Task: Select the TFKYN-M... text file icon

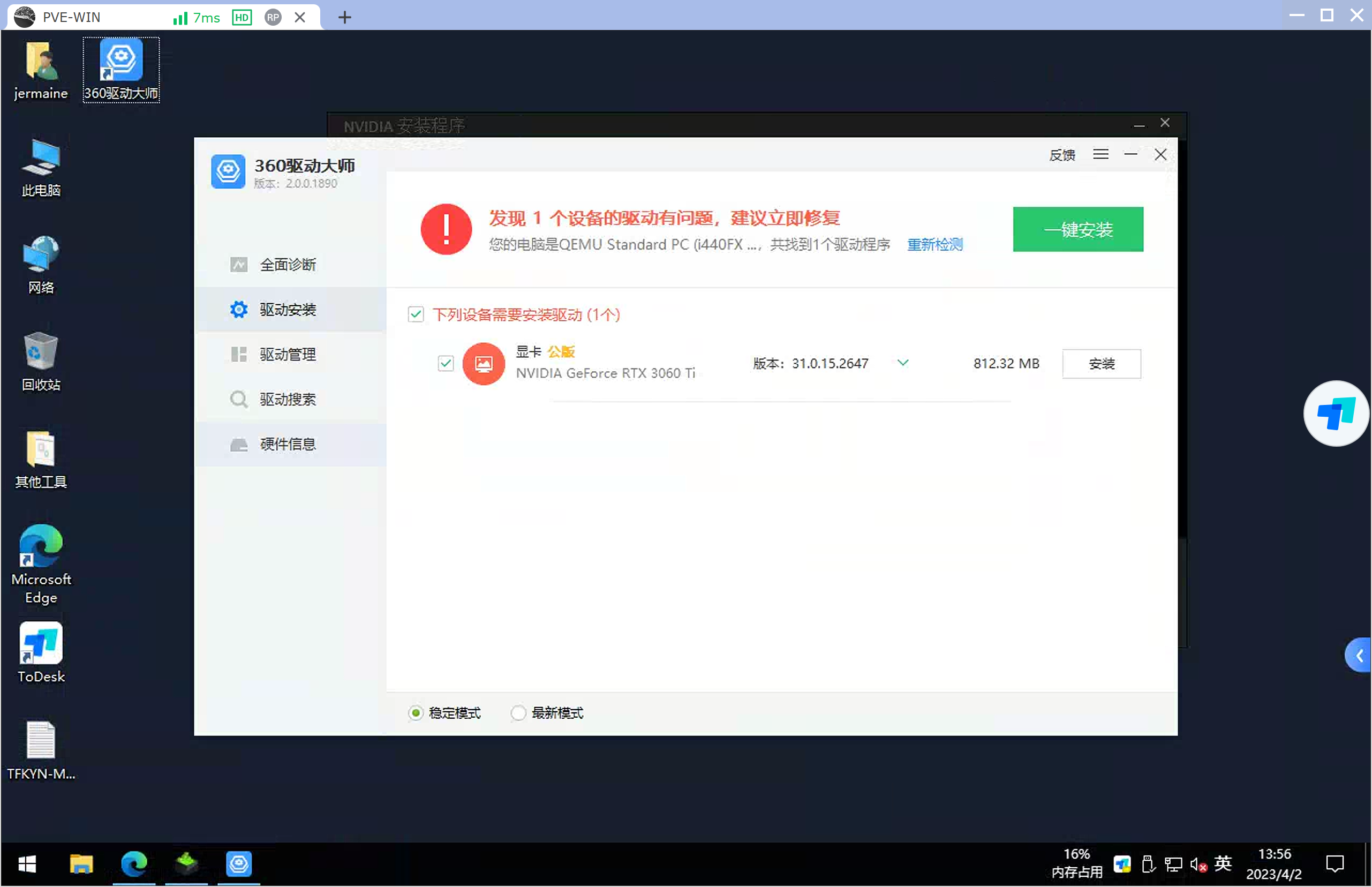Action: 40,750
